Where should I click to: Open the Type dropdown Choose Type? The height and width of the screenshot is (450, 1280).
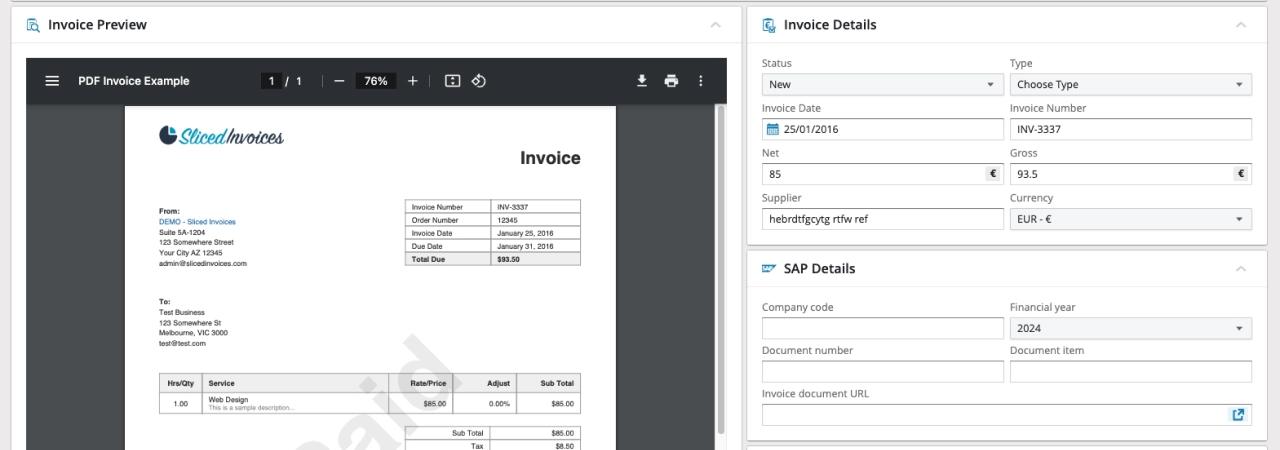coord(1131,84)
